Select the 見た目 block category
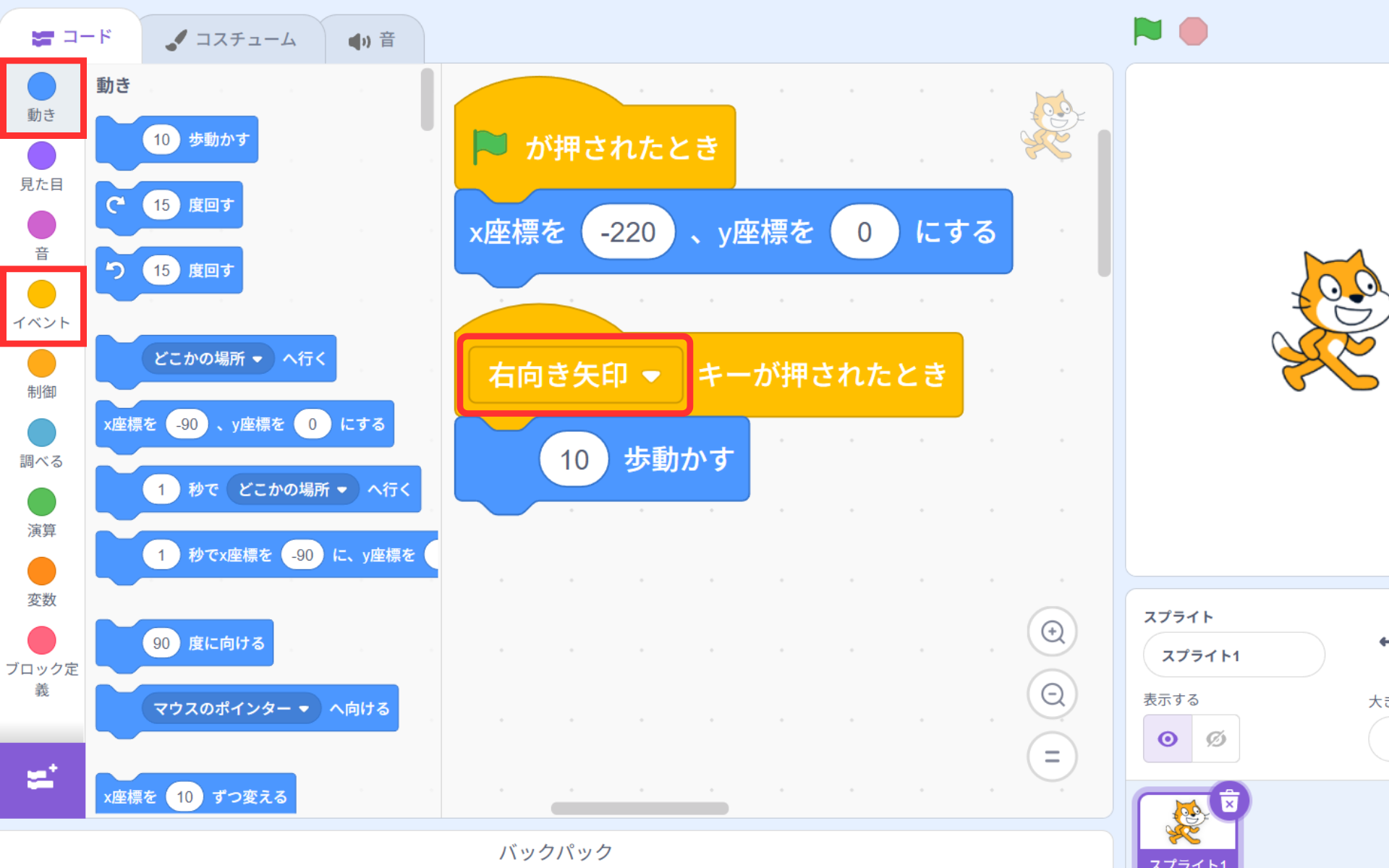This screenshot has width=1389, height=868. (42, 167)
